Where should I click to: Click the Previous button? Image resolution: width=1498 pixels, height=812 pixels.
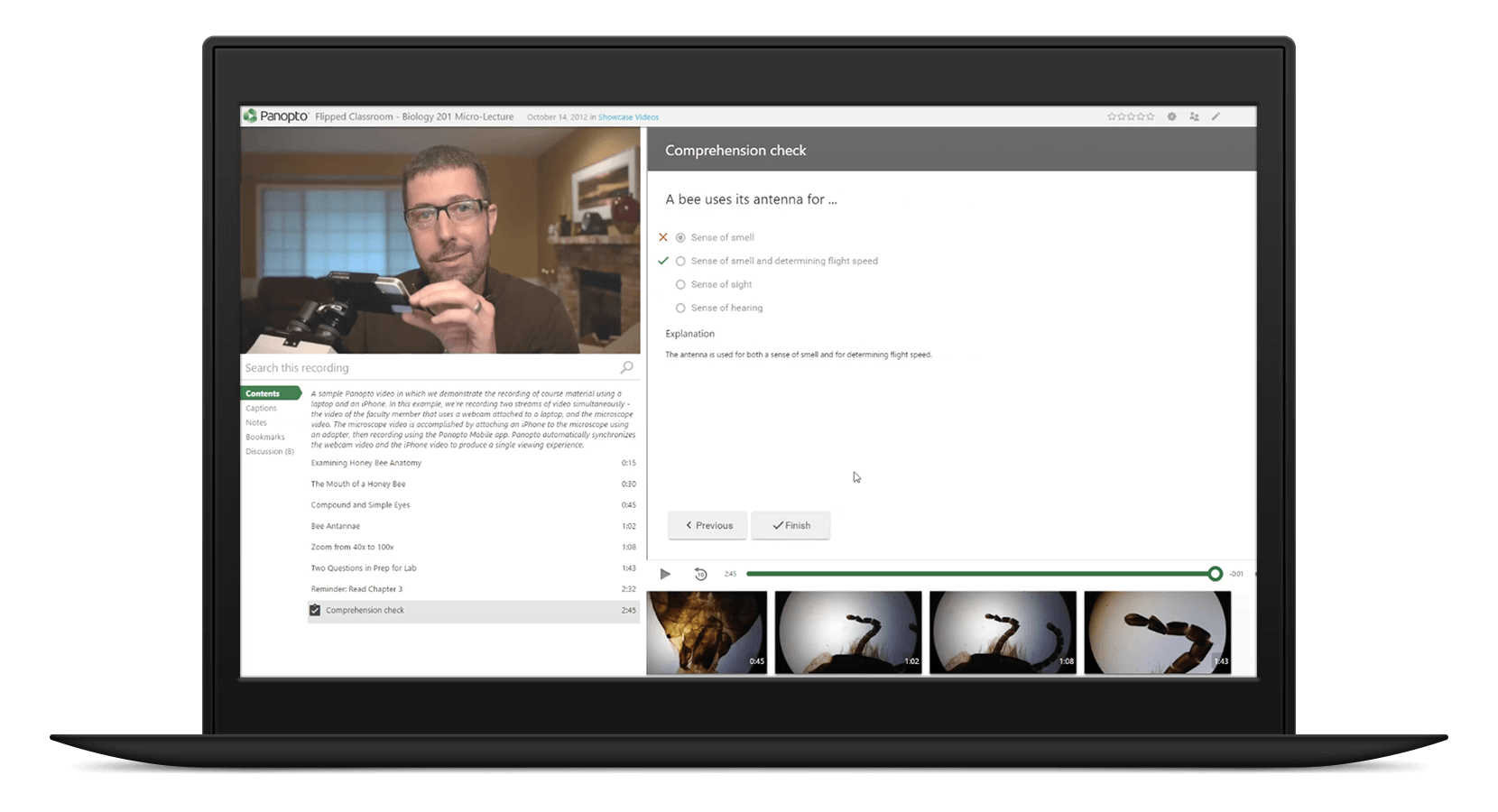(x=707, y=525)
